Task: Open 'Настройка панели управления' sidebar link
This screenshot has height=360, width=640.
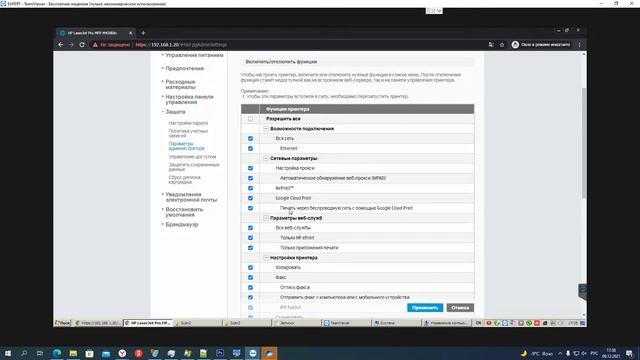Action: point(189,100)
